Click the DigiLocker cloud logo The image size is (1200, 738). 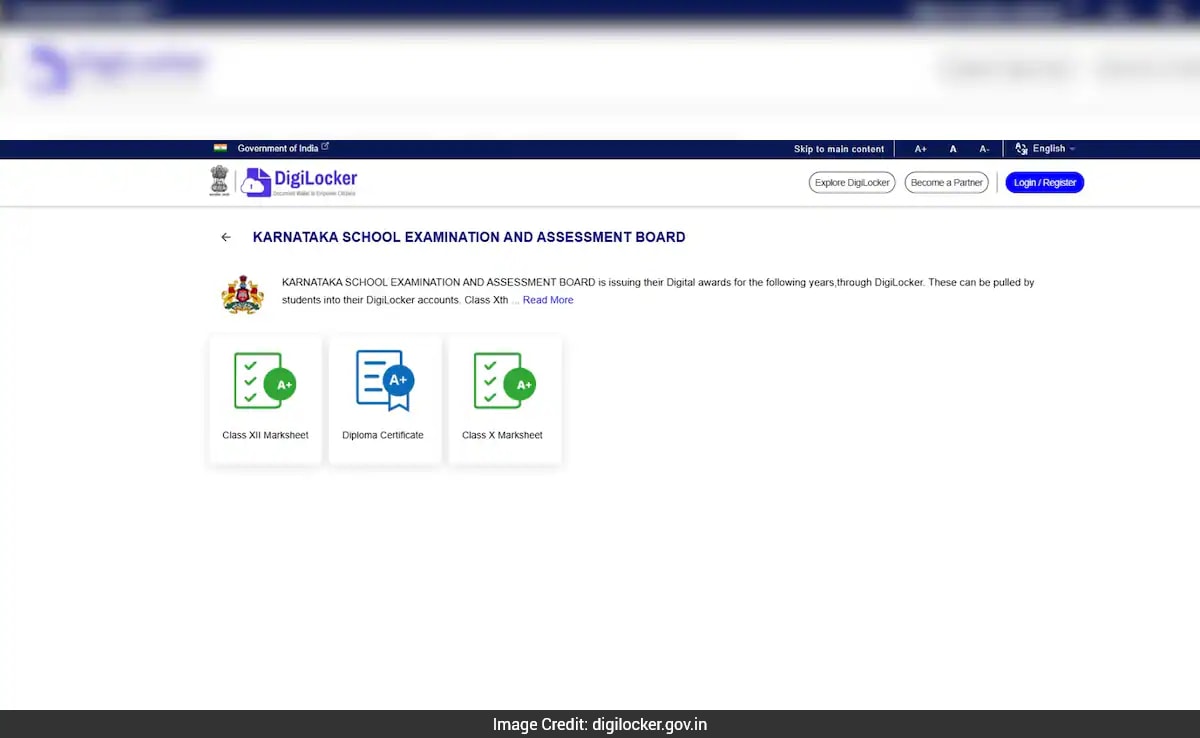click(257, 182)
